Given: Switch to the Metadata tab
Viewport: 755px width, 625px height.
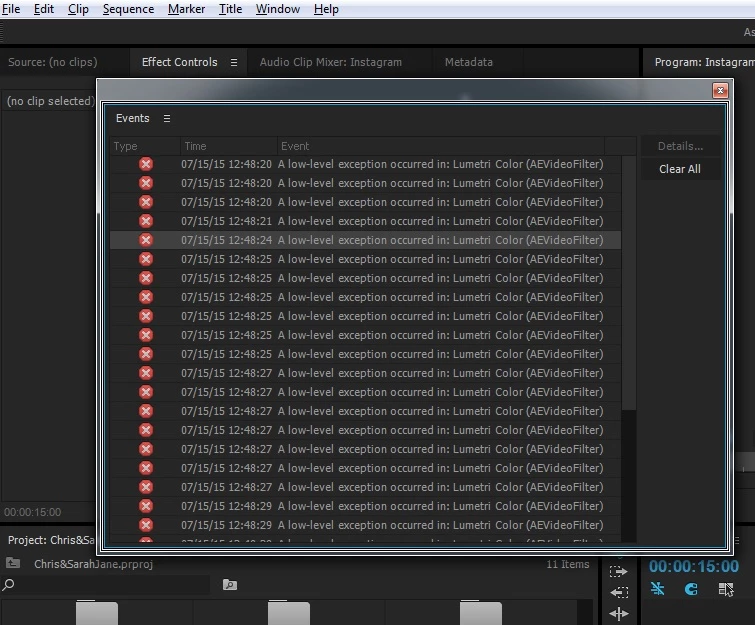Looking at the screenshot, I should pyautogui.click(x=469, y=62).
